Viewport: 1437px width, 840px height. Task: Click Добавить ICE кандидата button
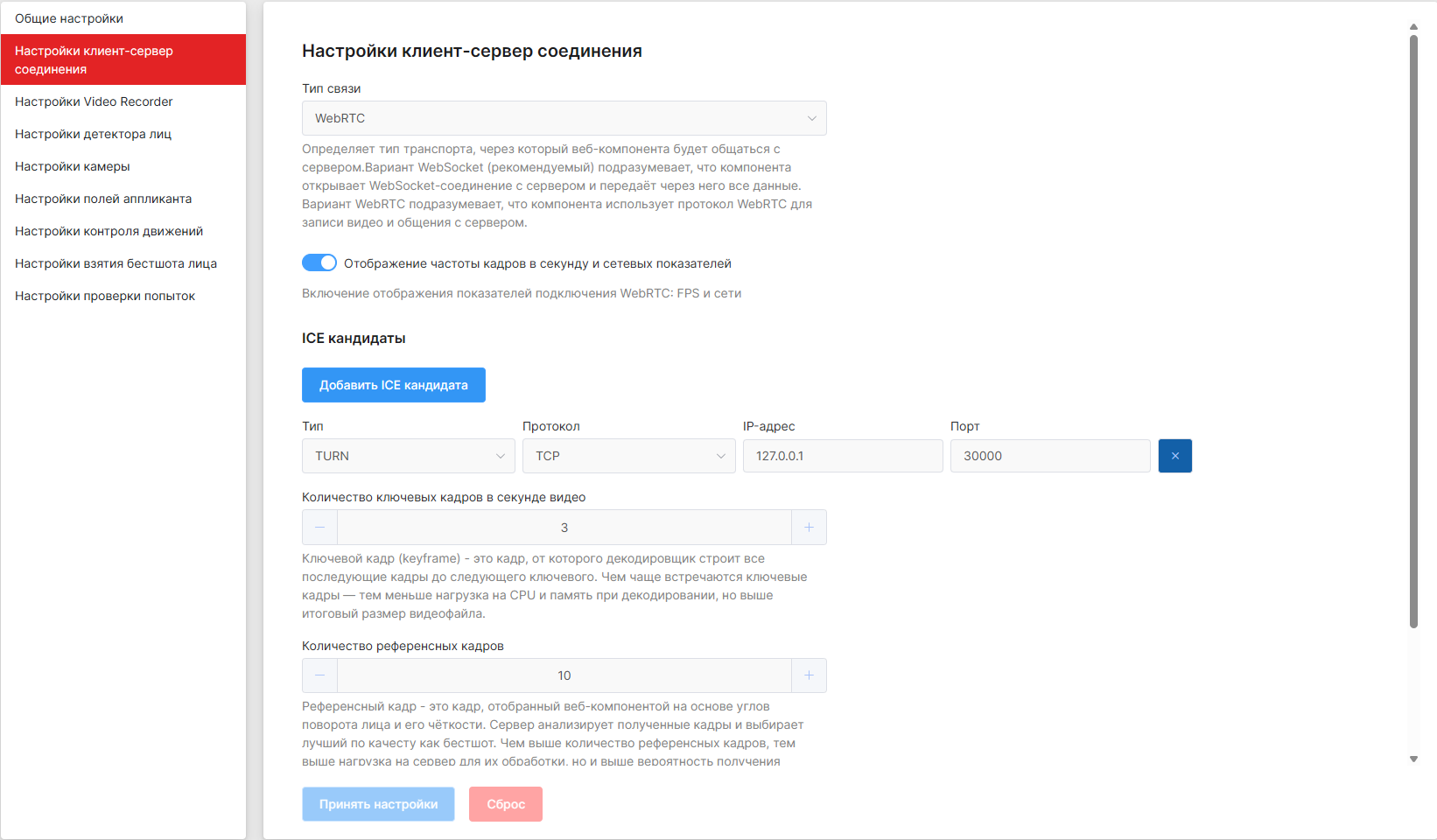click(393, 385)
